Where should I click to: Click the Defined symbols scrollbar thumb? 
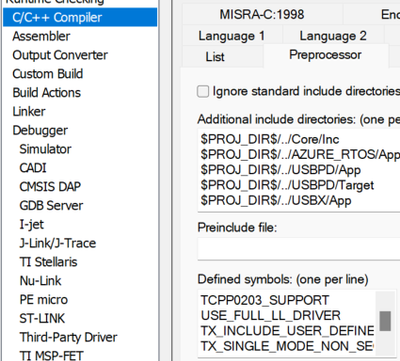click(385, 321)
